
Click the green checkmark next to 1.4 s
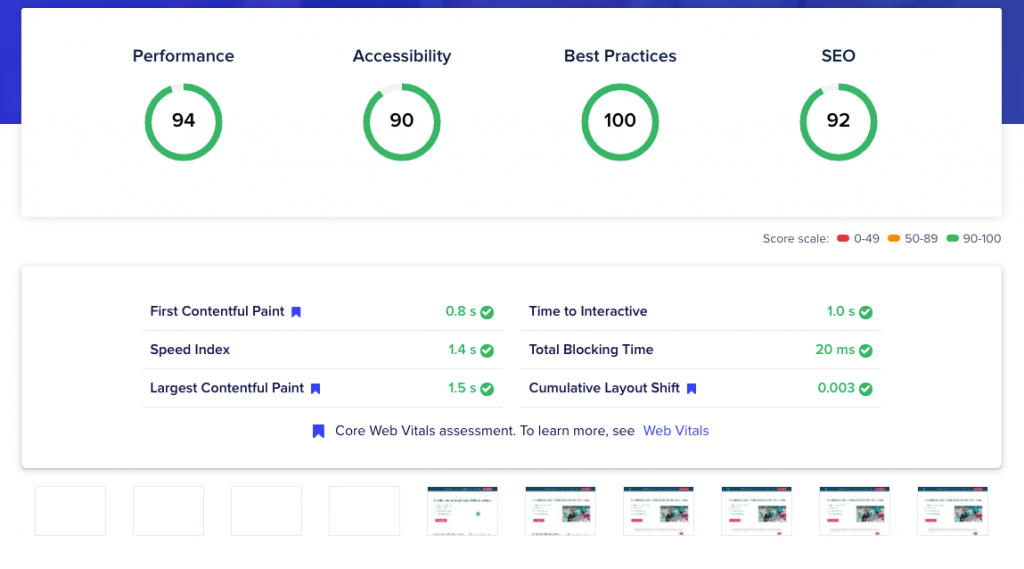point(487,351)
